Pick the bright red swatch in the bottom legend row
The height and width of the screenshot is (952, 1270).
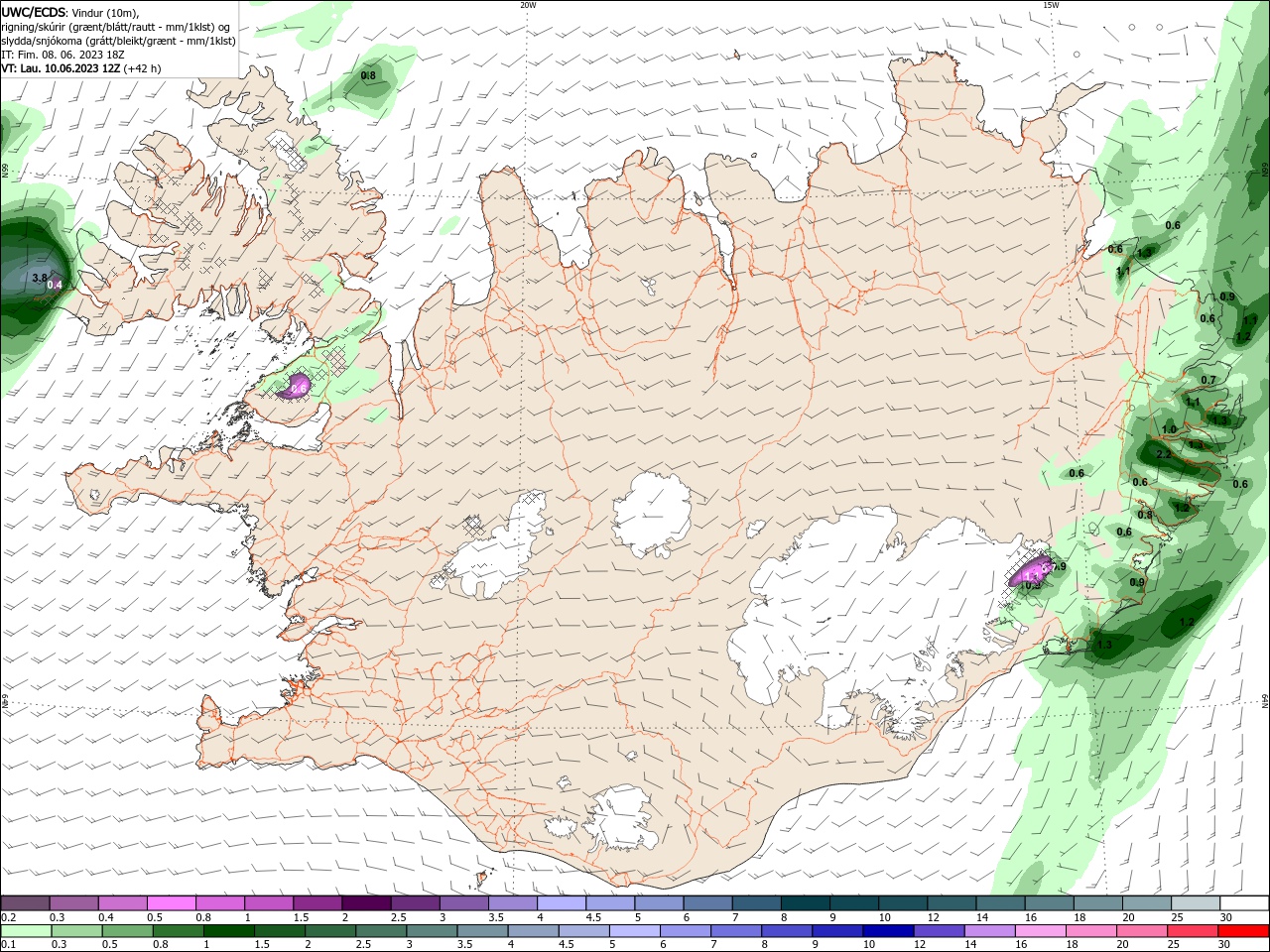tap(1244, 931)
